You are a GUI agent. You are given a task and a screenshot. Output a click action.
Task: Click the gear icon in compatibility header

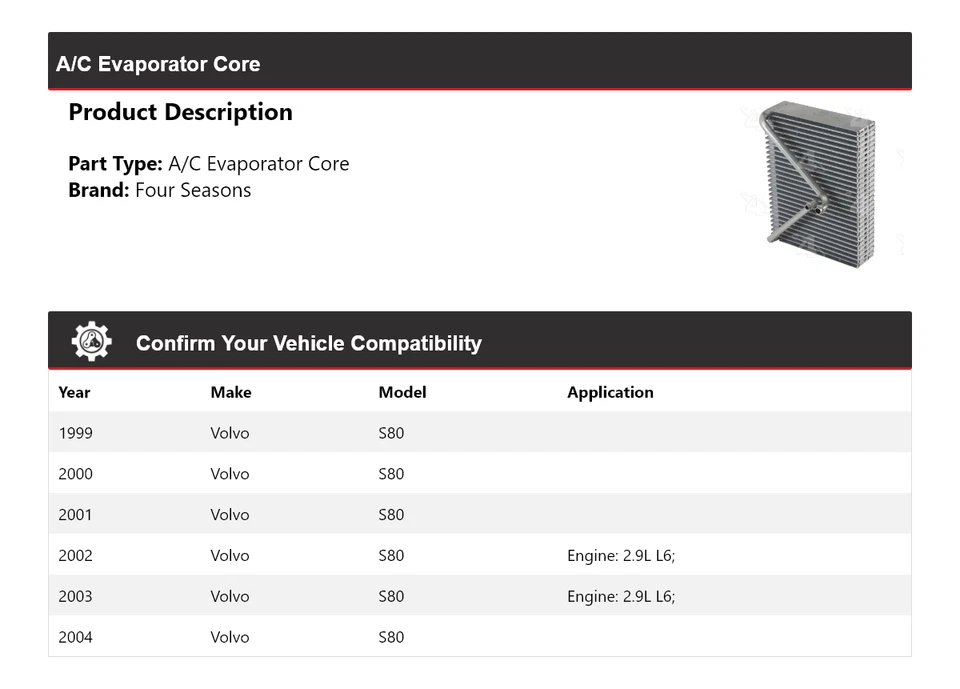[91, 342]
